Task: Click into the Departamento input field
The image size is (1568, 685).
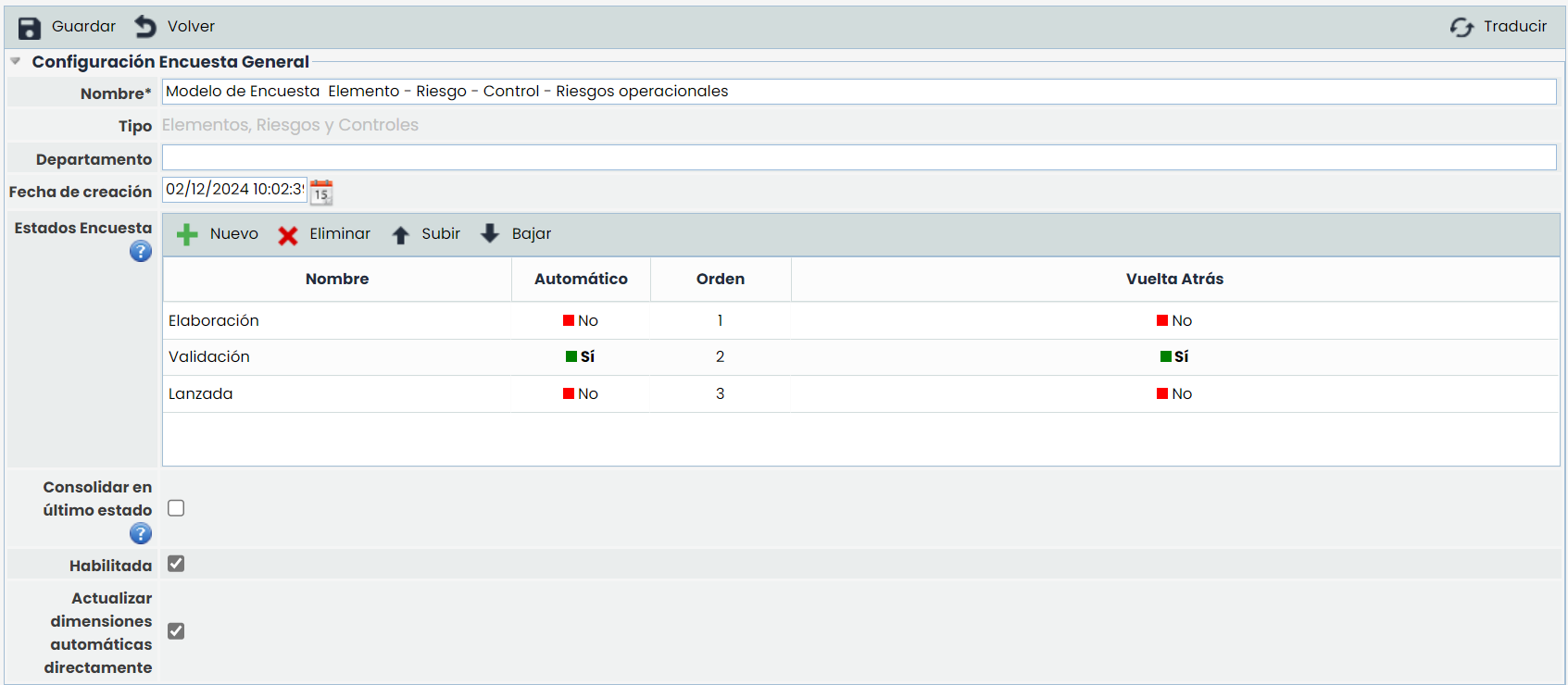Action: [858, 158]
